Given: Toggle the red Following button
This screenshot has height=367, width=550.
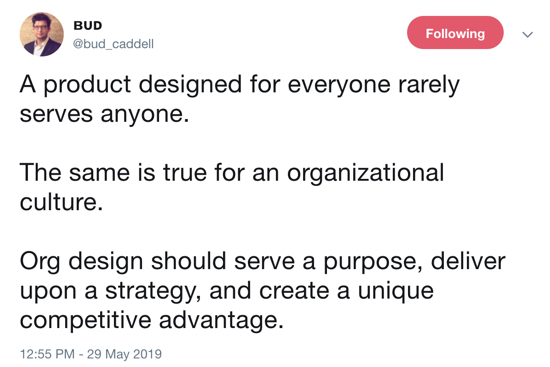Looking at the screenshot, I should pos(455,33).
